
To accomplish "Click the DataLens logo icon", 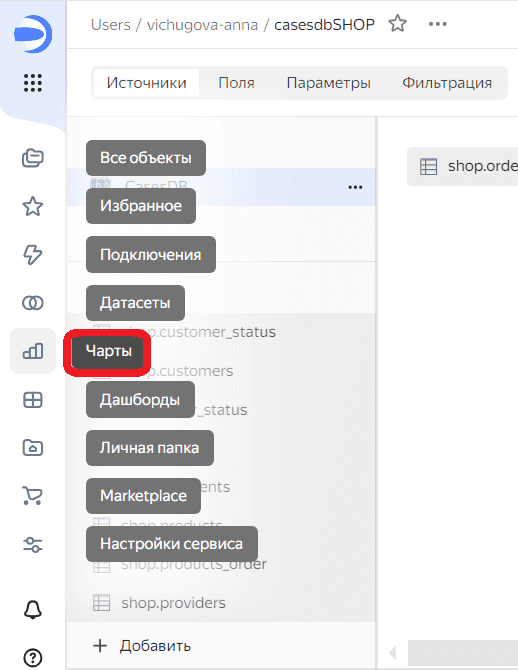I will (33, 34).
